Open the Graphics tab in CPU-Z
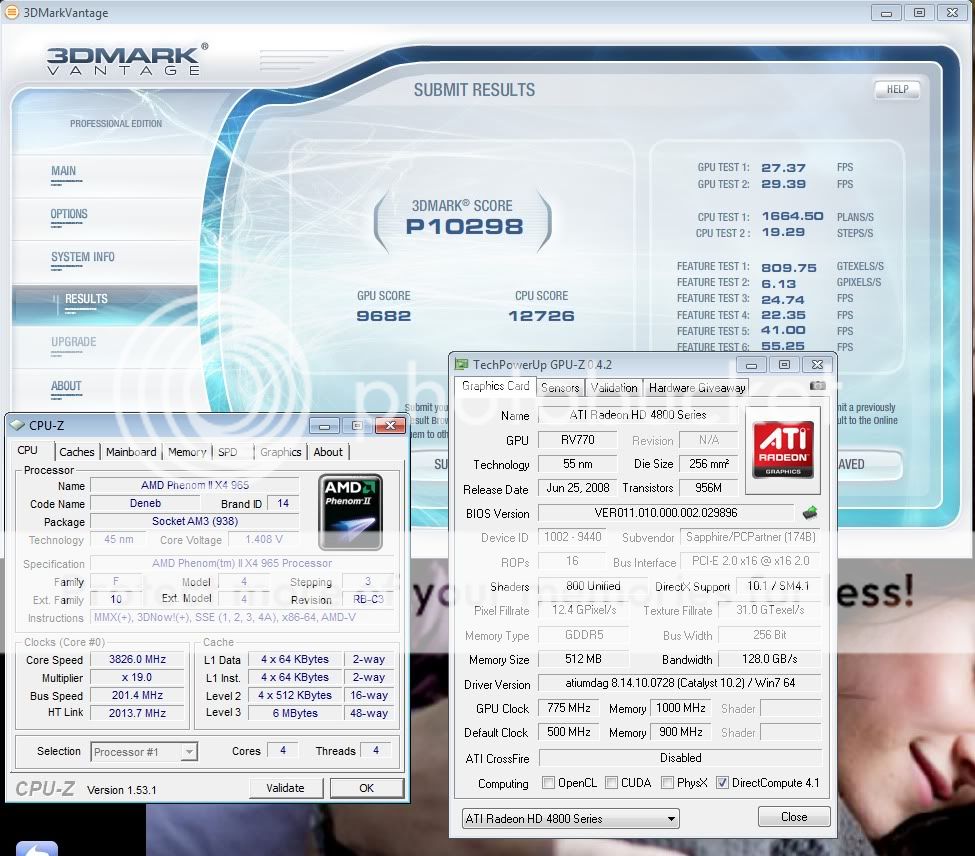This screenshot has height=856, width=975. click(x=280, y=452)
